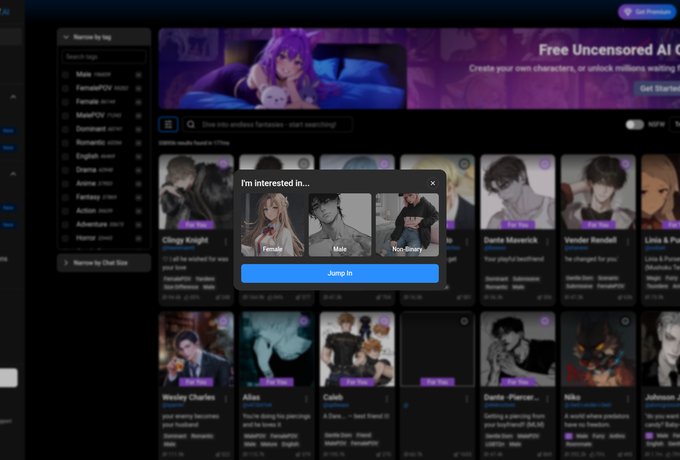The image size is (680, 460).
Task: Select the Female interest option
Action: [x=272, y=225]
